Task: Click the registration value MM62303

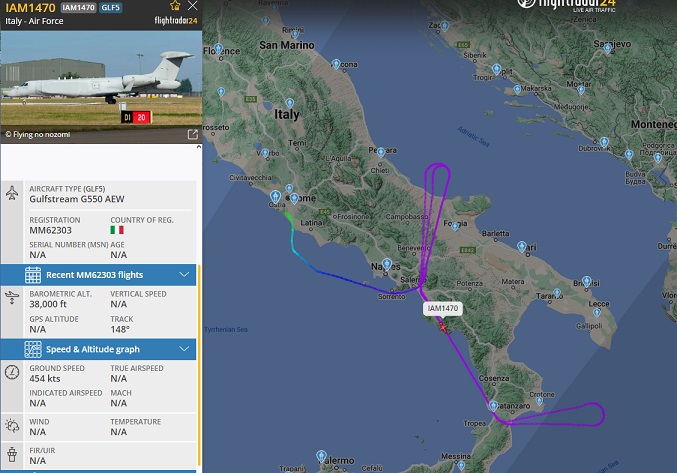Action: 51,230
